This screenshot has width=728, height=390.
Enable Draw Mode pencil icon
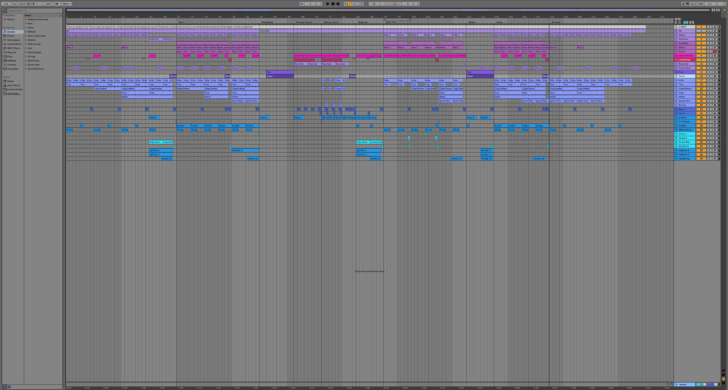683,4
